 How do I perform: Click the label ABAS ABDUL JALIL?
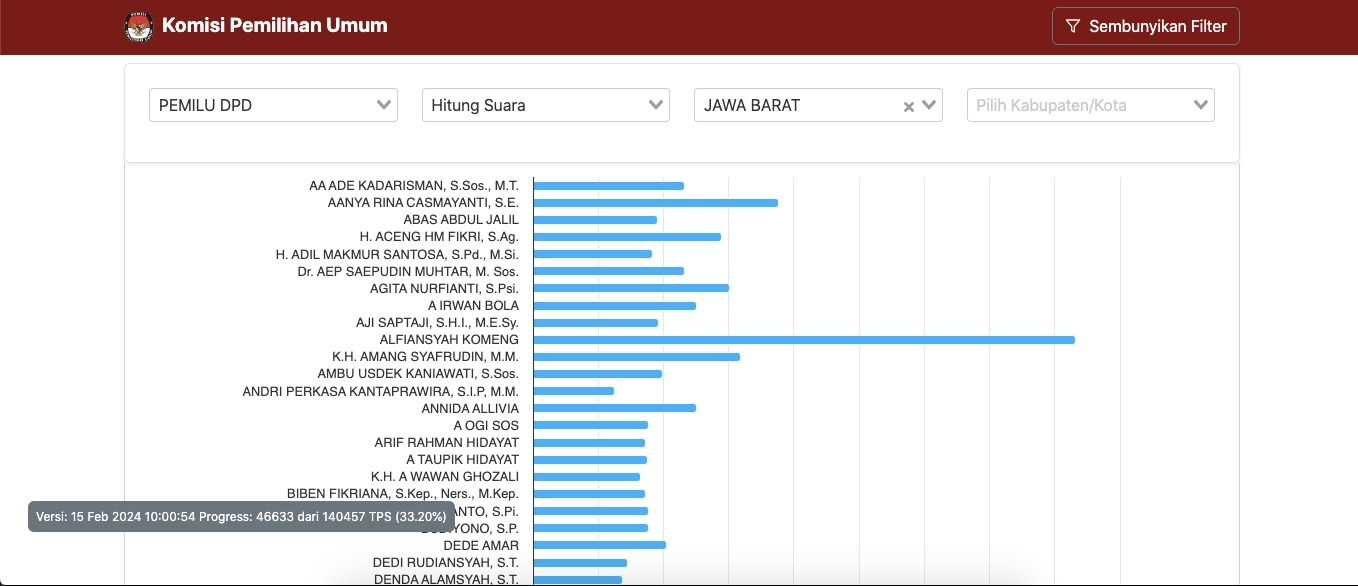tap(461, 220)
